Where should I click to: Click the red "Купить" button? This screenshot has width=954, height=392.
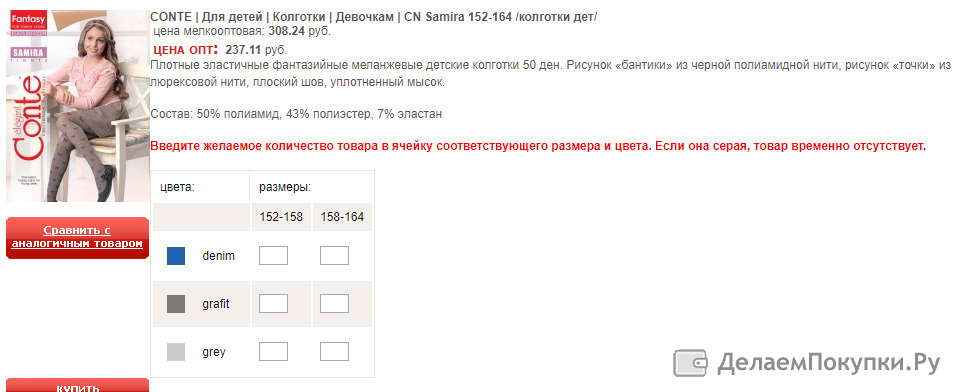[77, 385]
